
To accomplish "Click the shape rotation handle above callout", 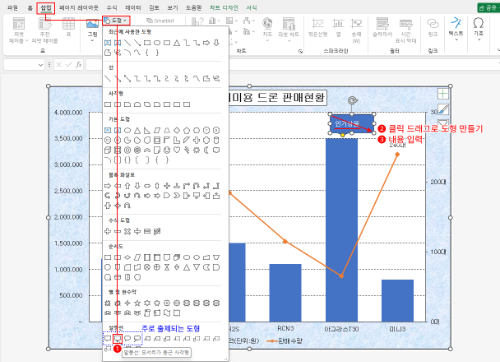I will tap(352, 100).
